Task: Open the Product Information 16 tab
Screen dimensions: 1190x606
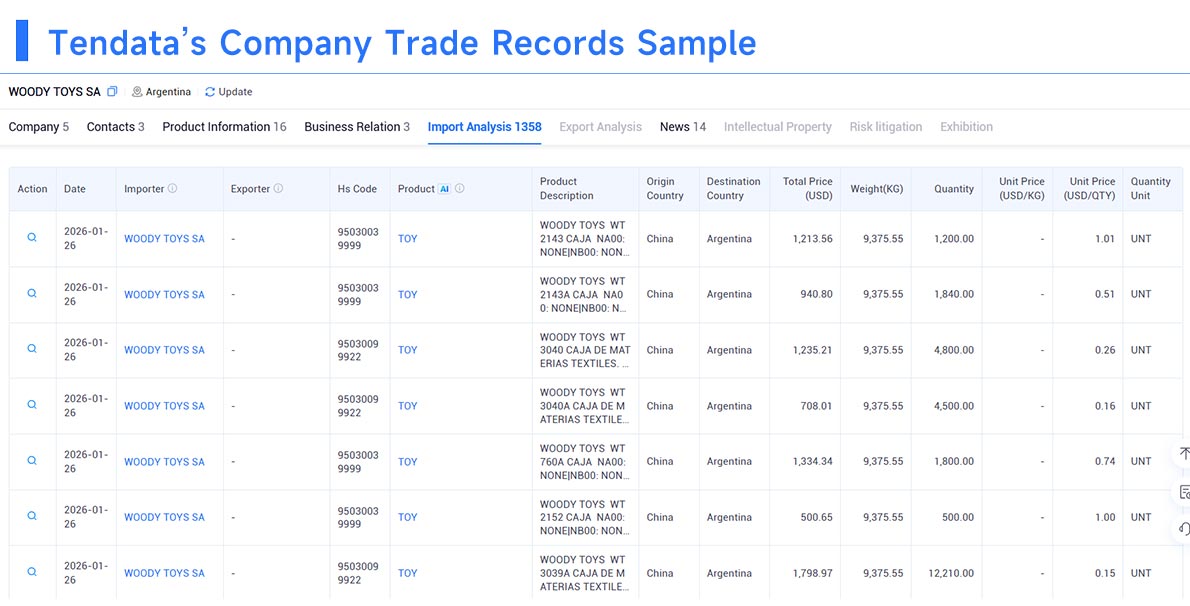Action: click(x=225, y=127)
